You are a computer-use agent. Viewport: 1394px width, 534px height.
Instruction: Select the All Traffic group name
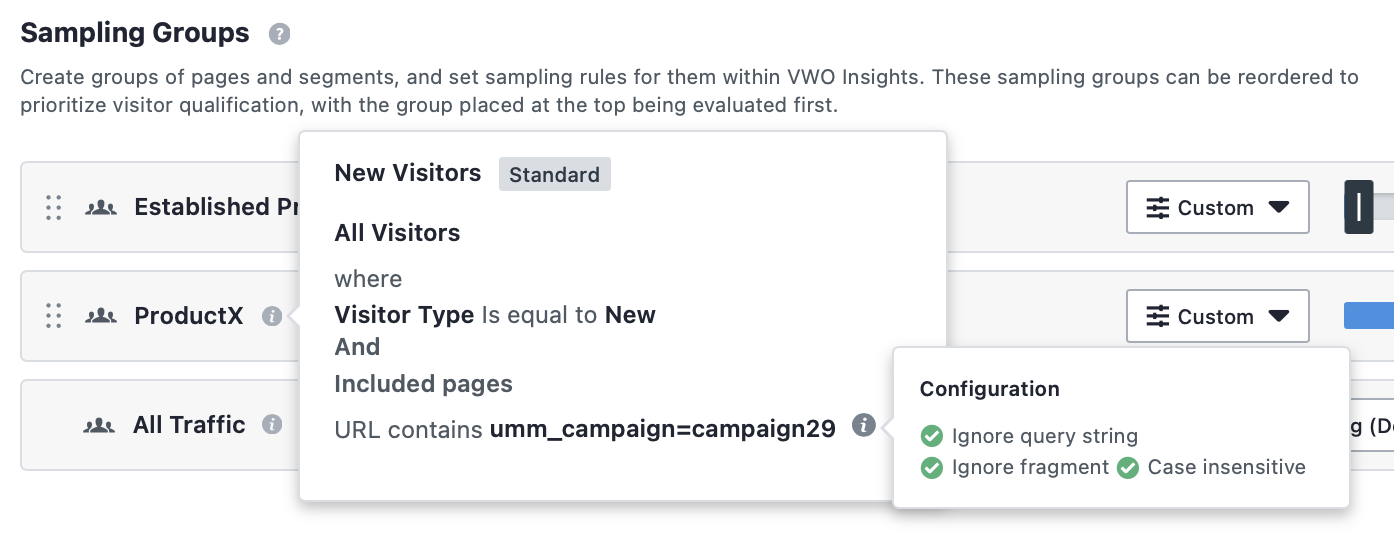point(189,425)
